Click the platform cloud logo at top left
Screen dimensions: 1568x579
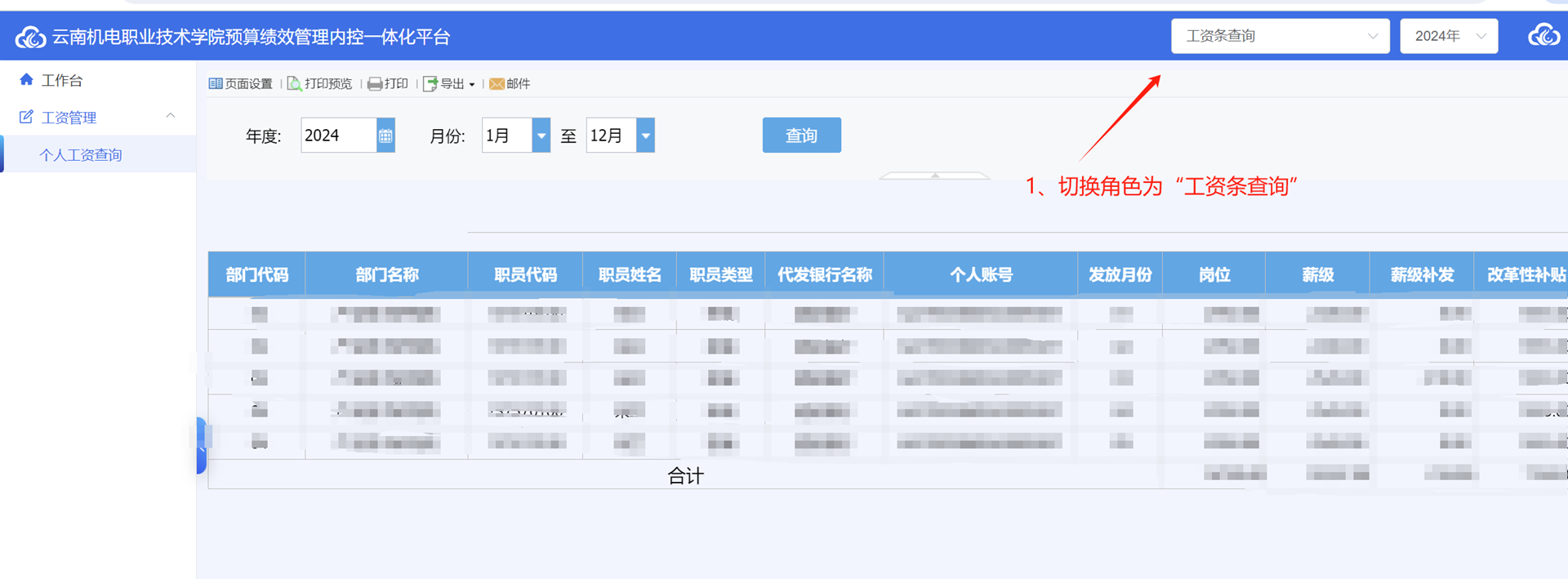pyautogui.click(x=31, y=37)
